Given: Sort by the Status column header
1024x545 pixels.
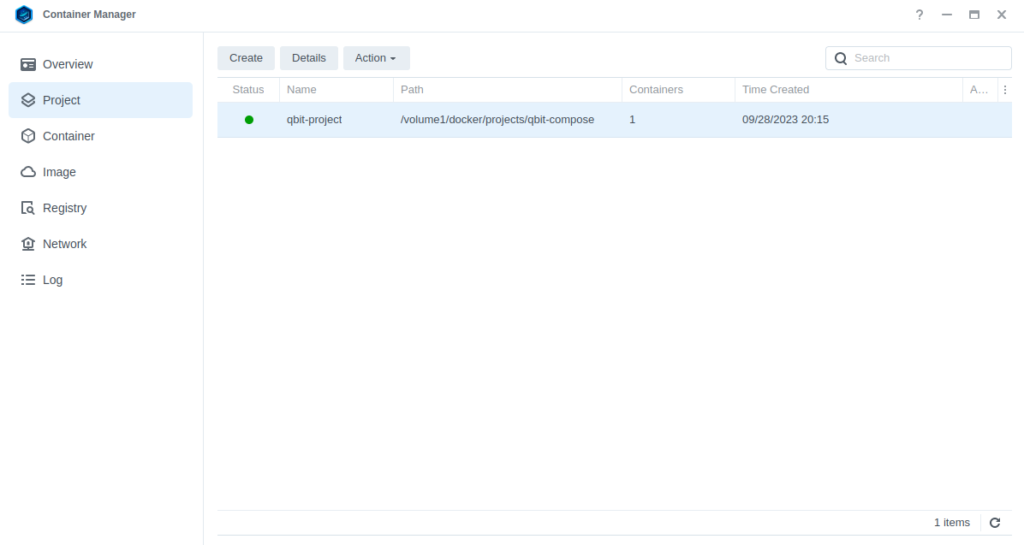Looking at the screenshot, I should (248, 89).
